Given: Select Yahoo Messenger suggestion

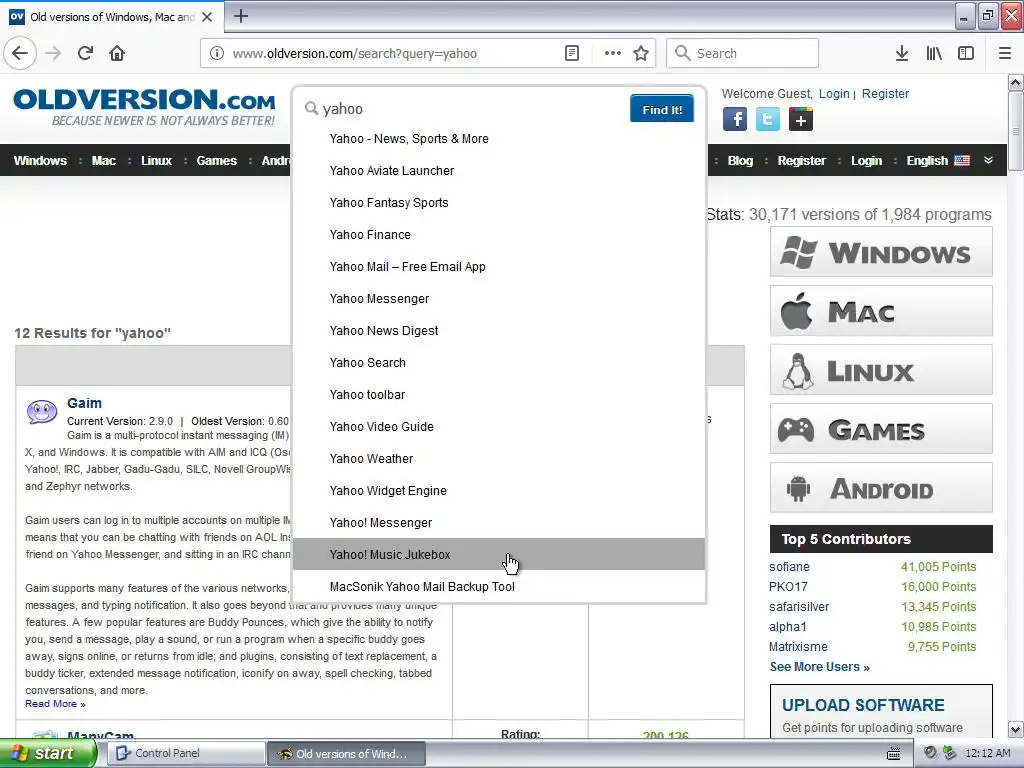Looking at the screenshot, I should point(499,298).
